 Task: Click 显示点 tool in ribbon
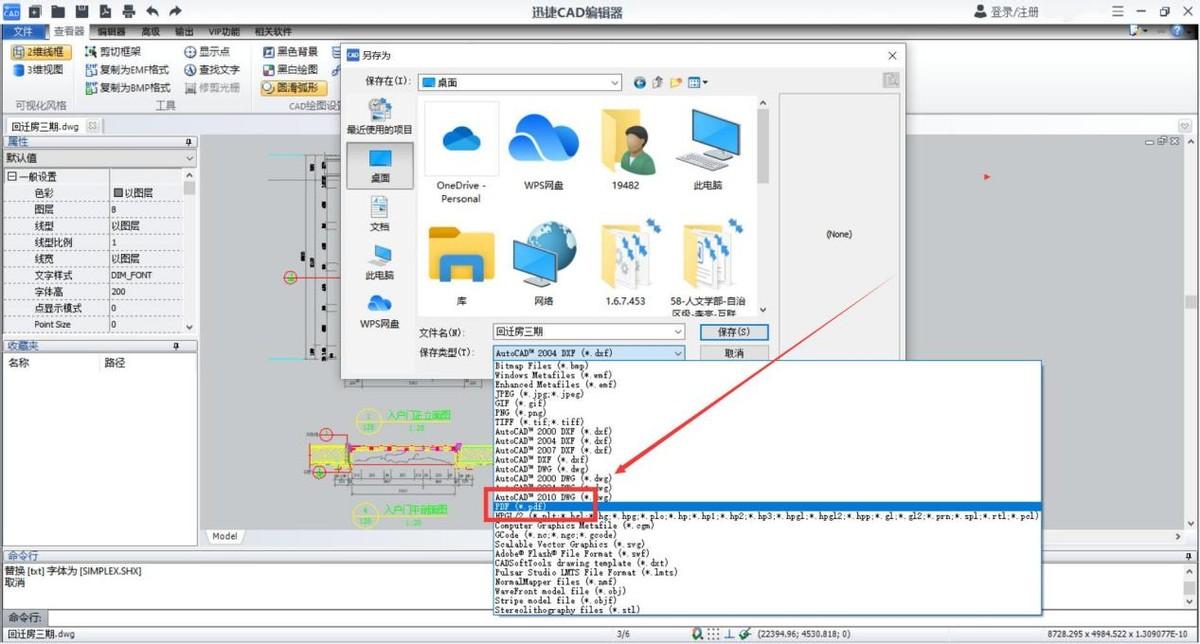[x=206, y=52]
